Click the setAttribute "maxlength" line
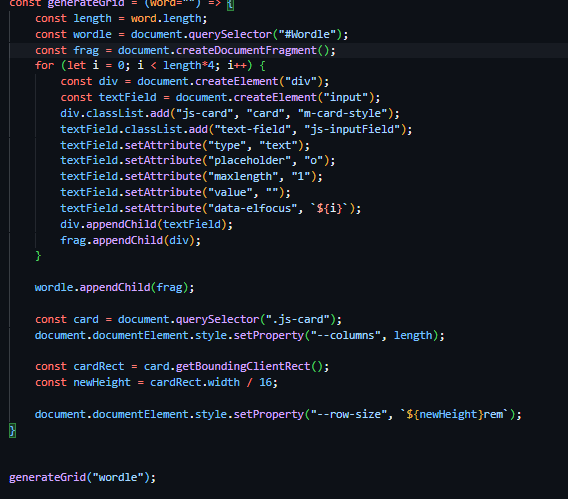 [x=191, y=176]
